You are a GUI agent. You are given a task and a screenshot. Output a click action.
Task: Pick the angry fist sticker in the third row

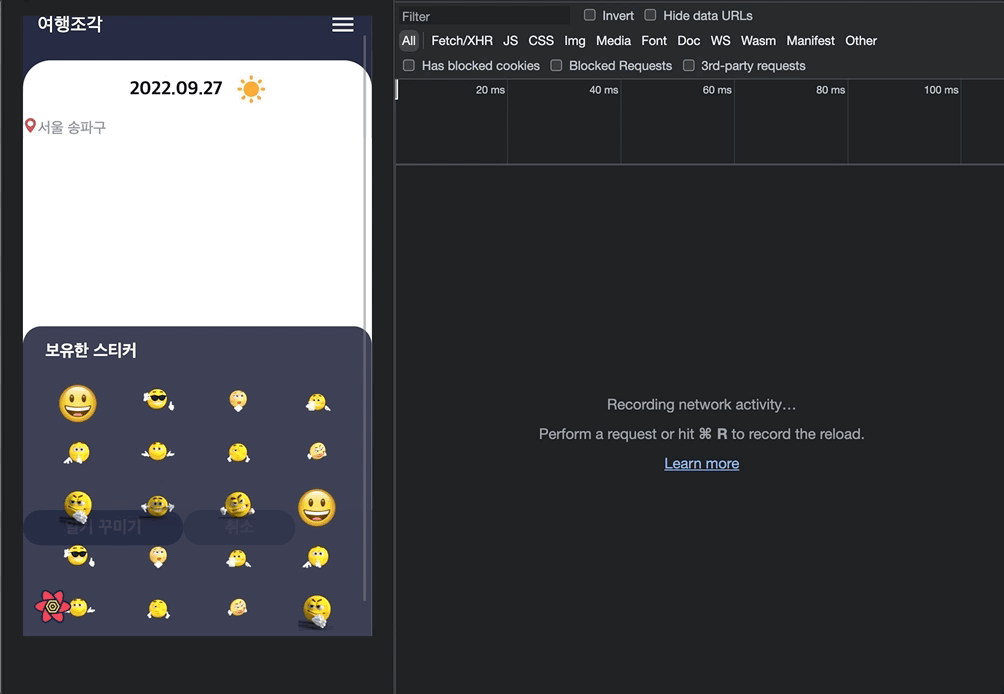77,506
